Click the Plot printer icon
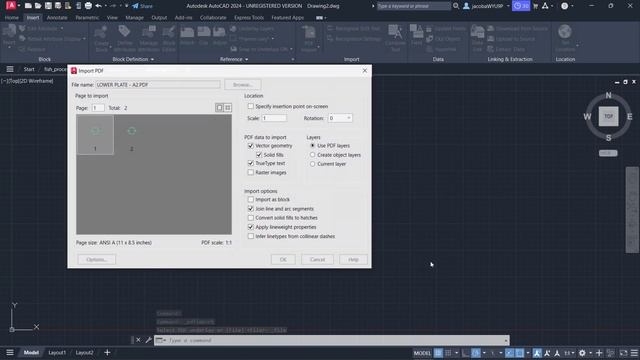Image resolution: width=640 pixels, height=360 pixels. pyautogui.click(x=88, y=6)
